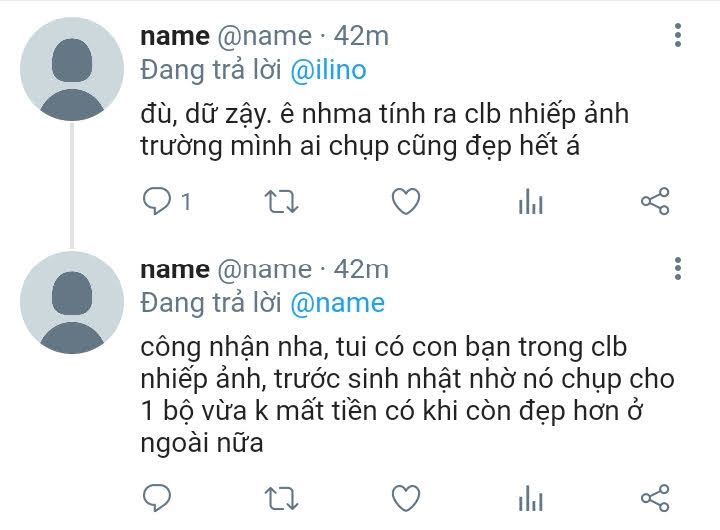Open the first tweet author's bold name

coord(175,36)
